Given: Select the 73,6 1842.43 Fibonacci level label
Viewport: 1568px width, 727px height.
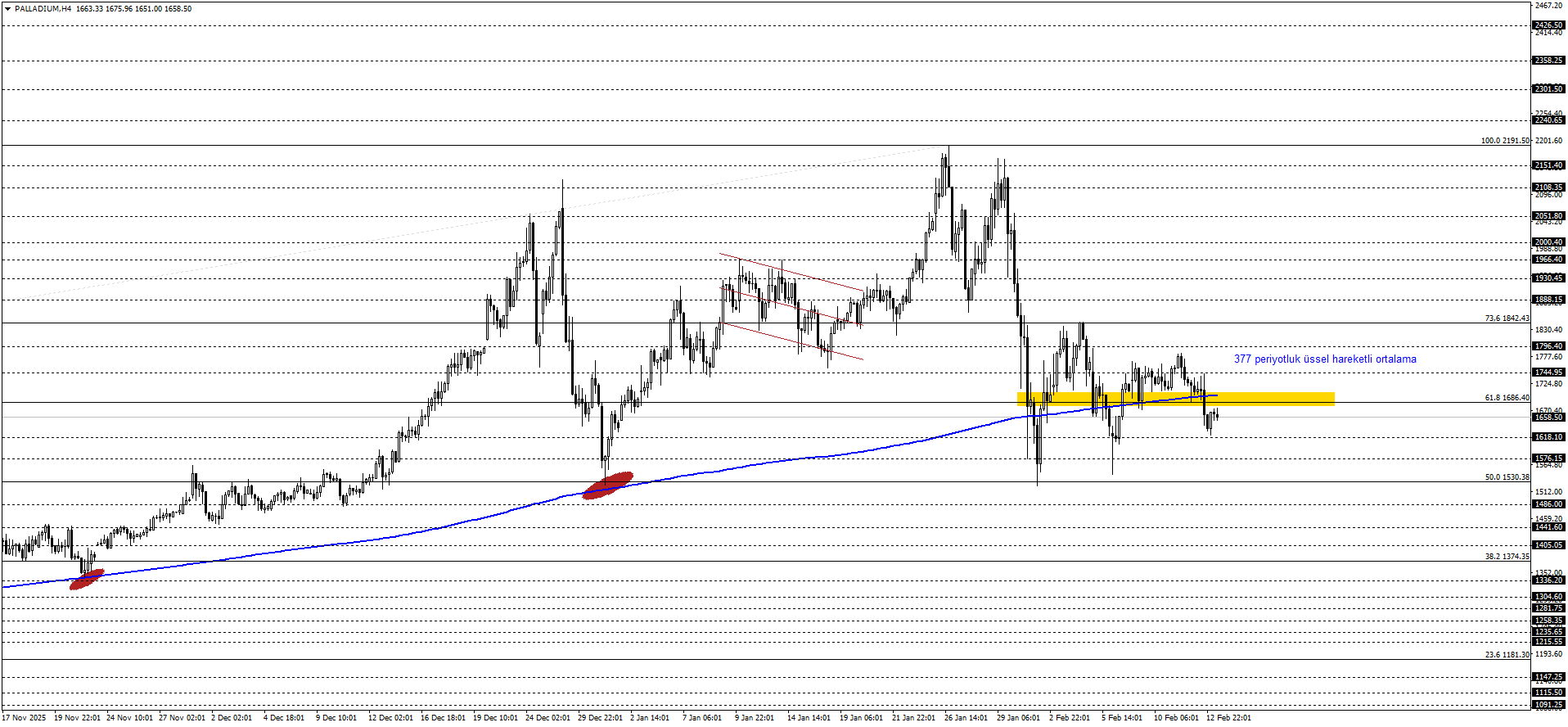Looking at the screenshot, I should tap(1507, 318).
